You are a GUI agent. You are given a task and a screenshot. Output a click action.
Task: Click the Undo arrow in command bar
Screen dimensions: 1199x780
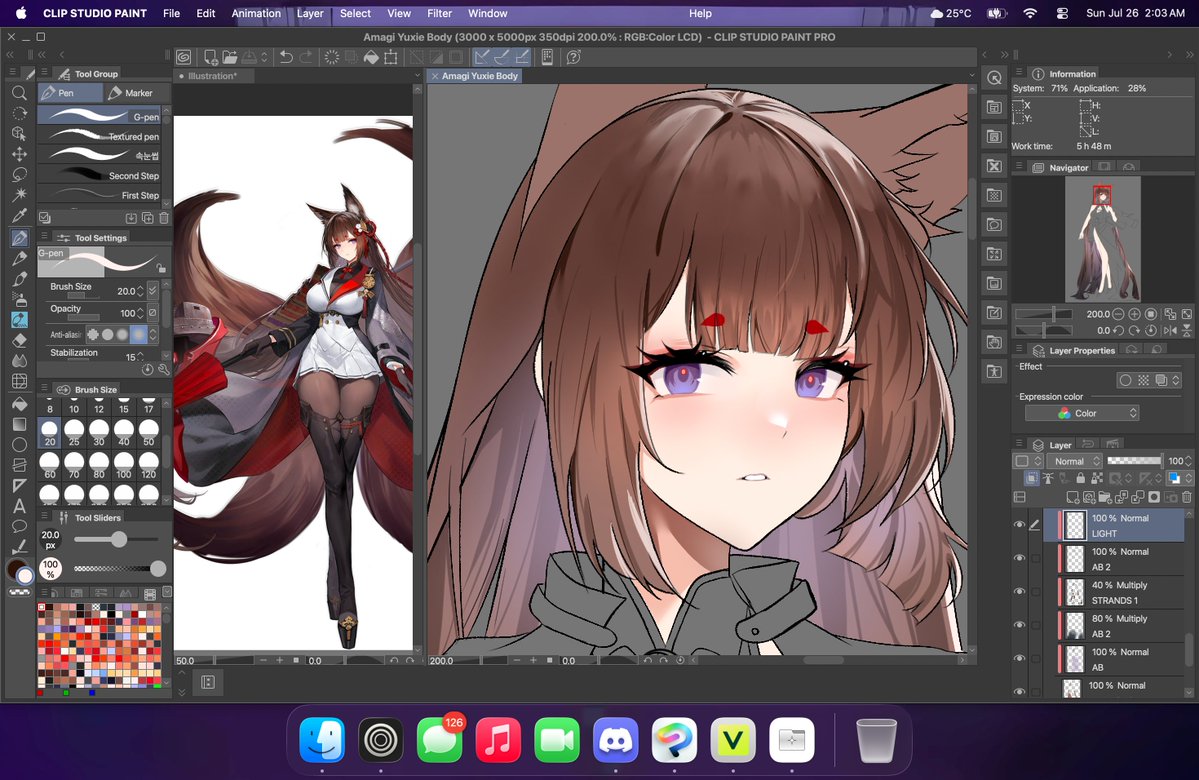point(286,57)
